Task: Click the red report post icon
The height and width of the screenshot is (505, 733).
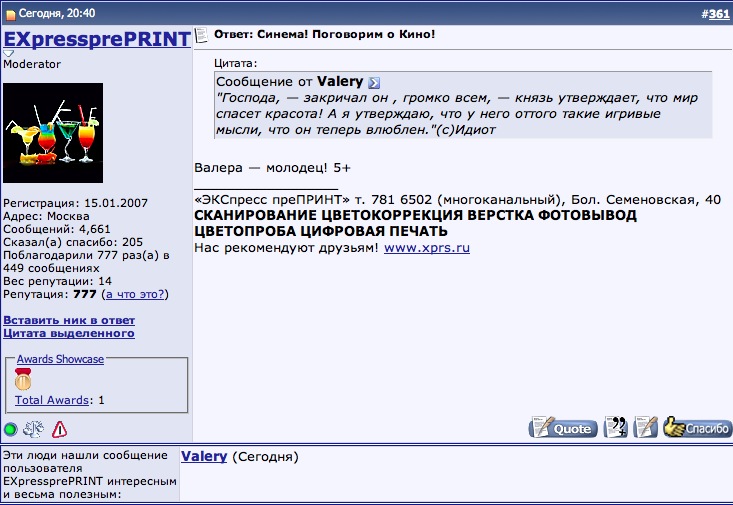Action: [x=59, y=430]
